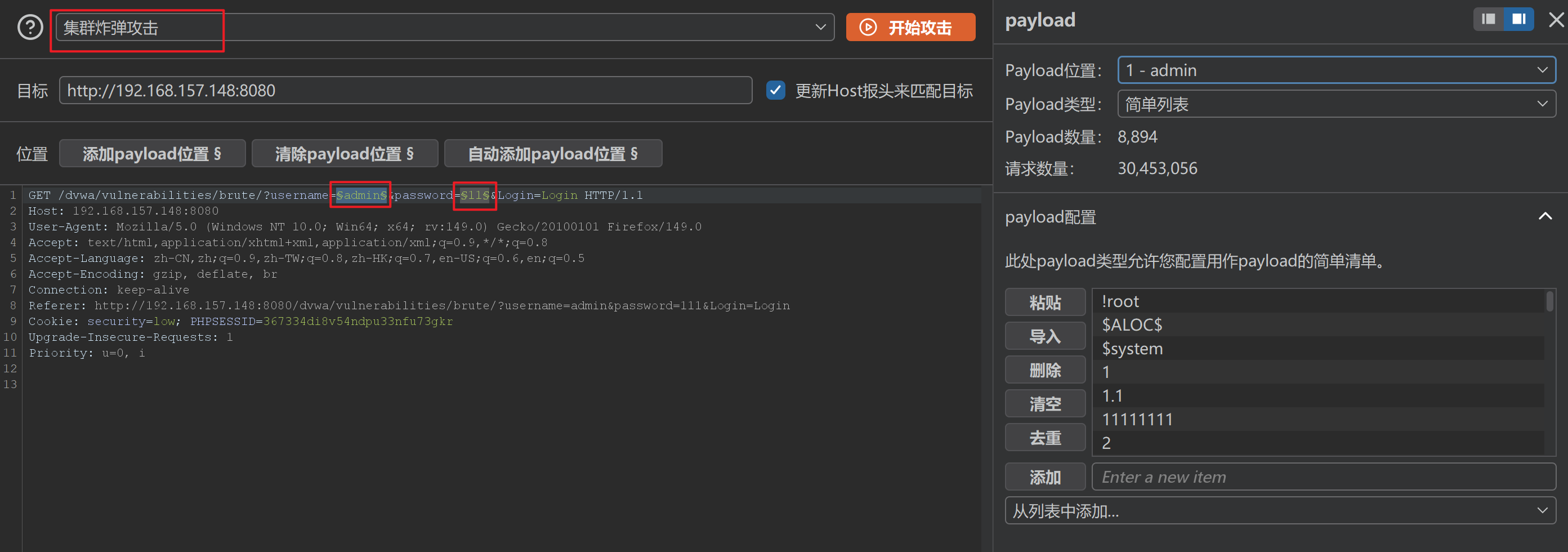
Task: Open the attack type dropdown 集群炸弹攻击
Action: tap(445, 28)
